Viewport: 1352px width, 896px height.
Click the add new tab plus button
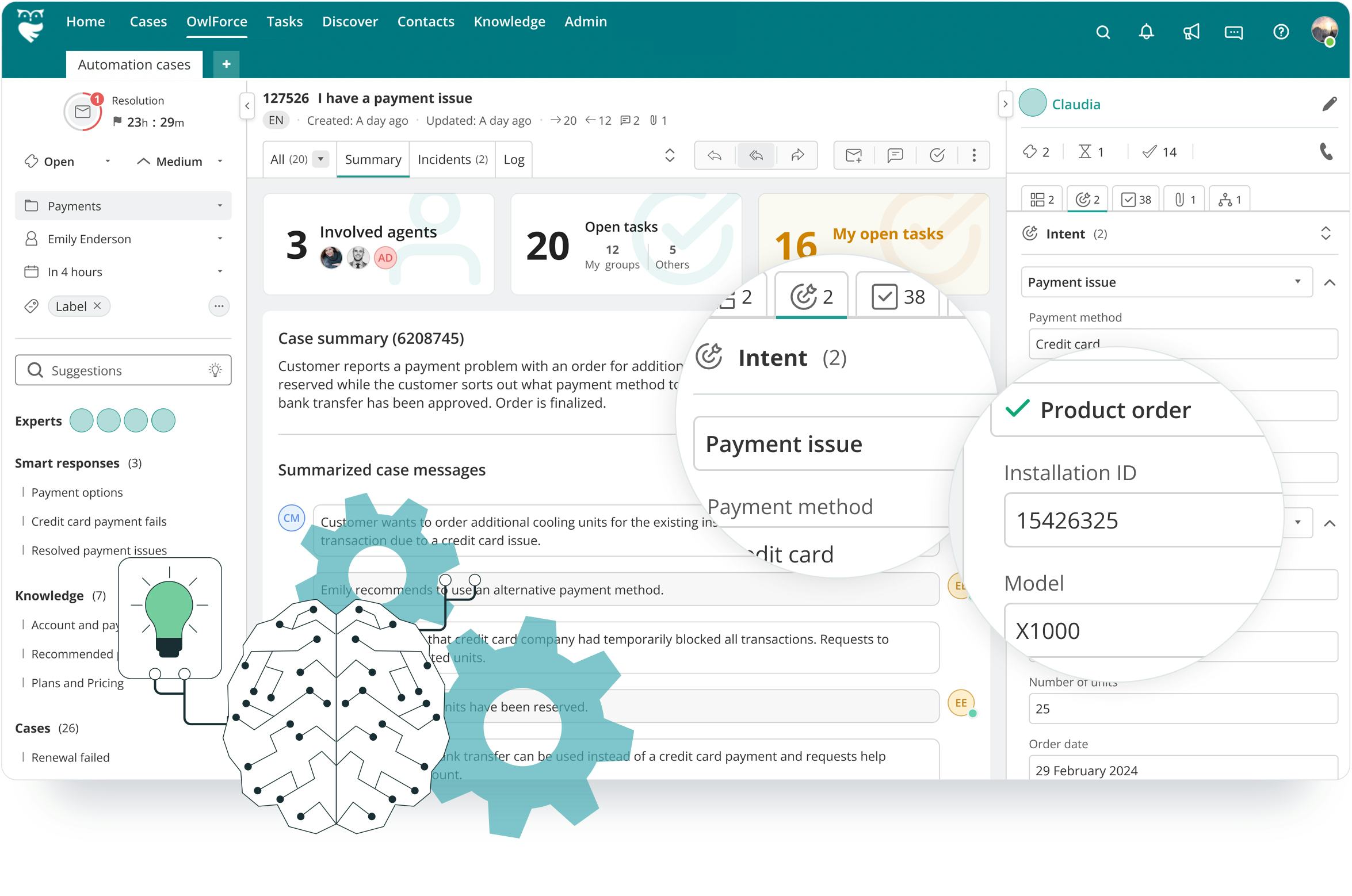click(x=226, y=64)
